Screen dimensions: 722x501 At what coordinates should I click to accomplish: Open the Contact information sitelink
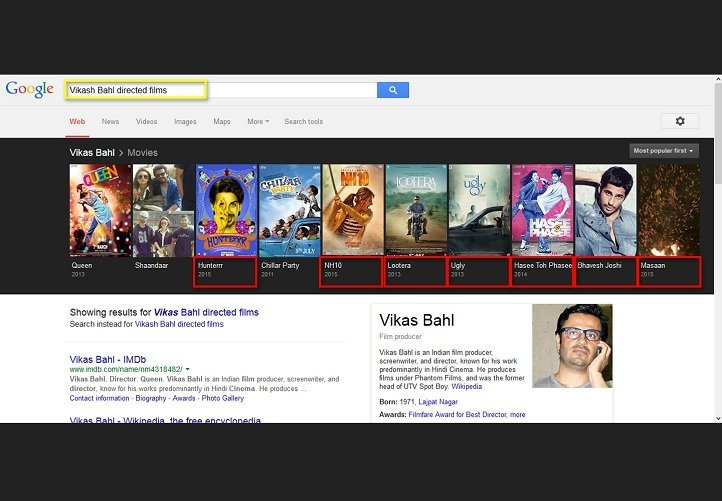click(x=99, y=398)
